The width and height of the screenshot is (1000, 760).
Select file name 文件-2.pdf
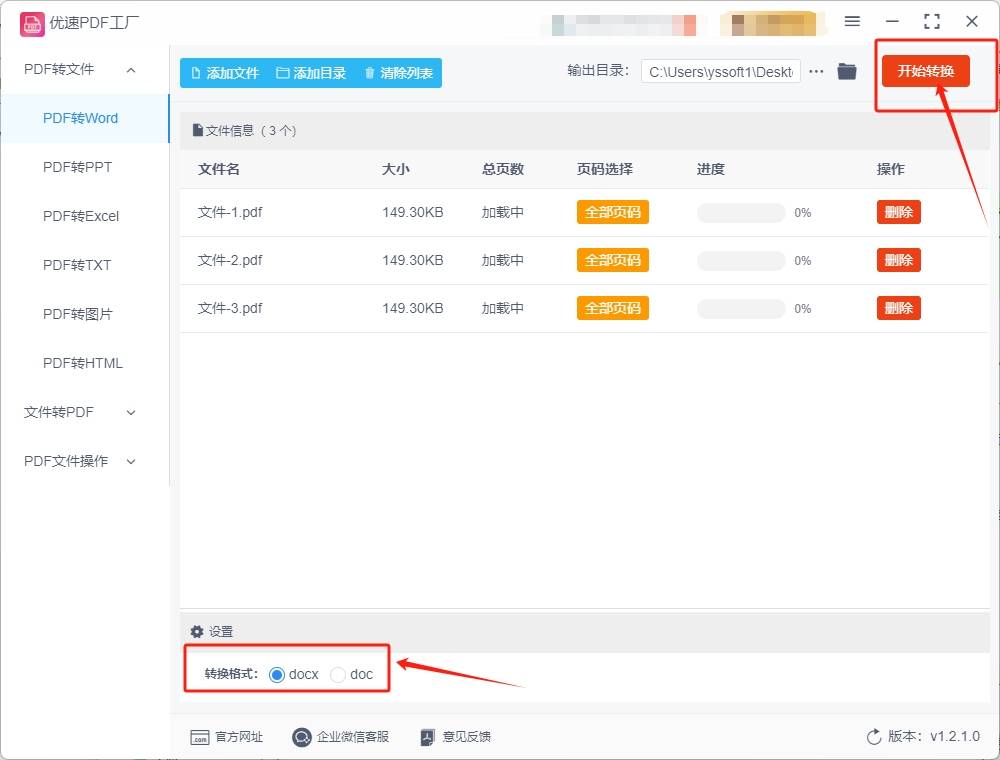tap(230, 260)
